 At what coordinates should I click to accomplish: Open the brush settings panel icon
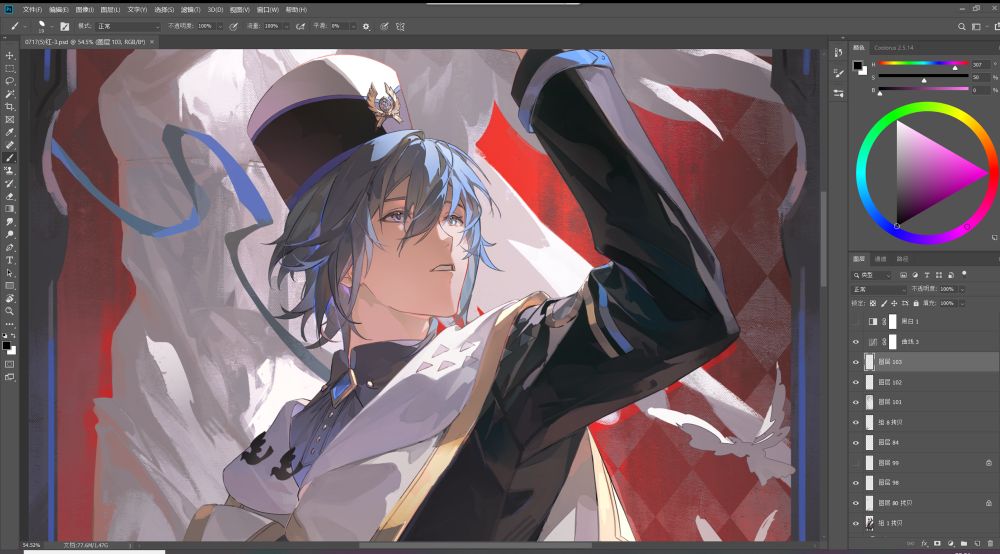tap(64, 27)
